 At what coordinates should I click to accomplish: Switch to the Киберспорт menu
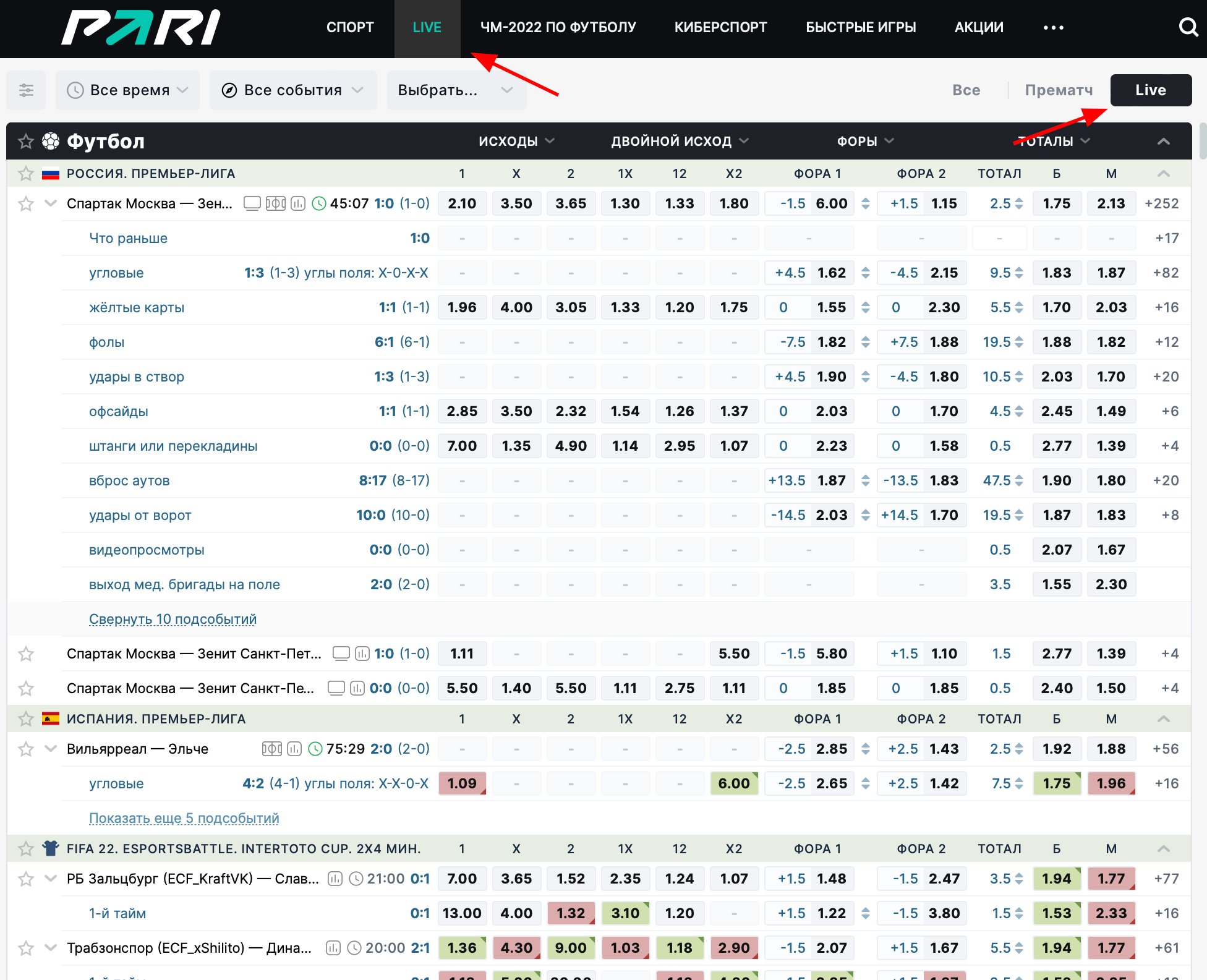pos(720,27)
